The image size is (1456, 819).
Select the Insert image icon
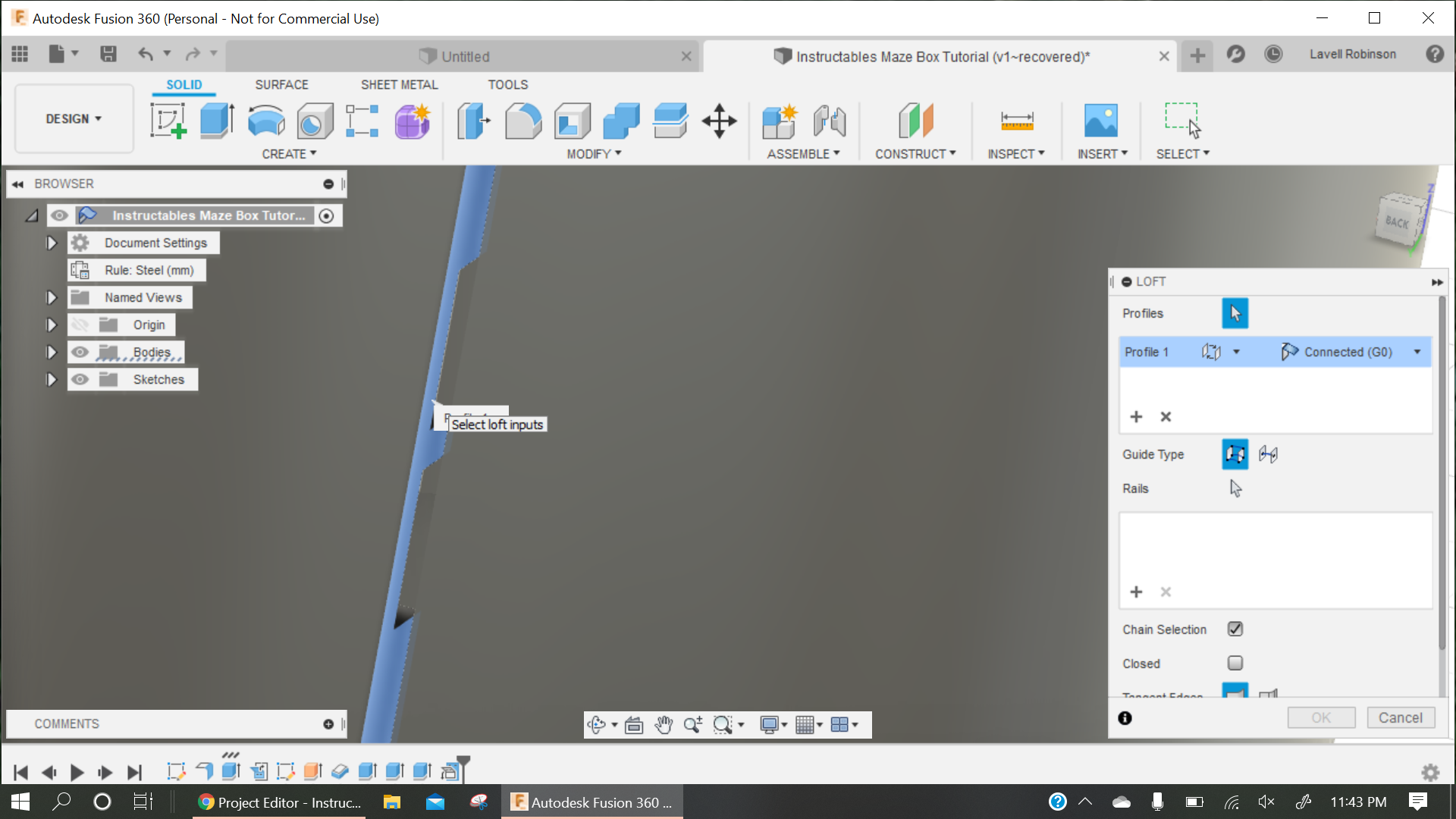pos(1101,121)
